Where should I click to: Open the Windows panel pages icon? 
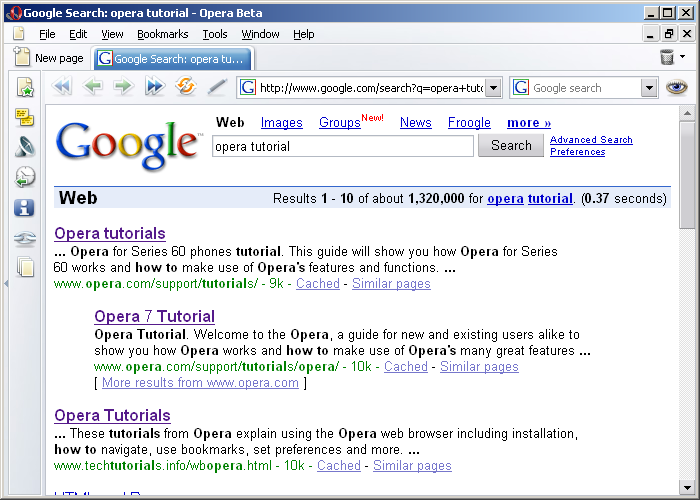(25, 268)
